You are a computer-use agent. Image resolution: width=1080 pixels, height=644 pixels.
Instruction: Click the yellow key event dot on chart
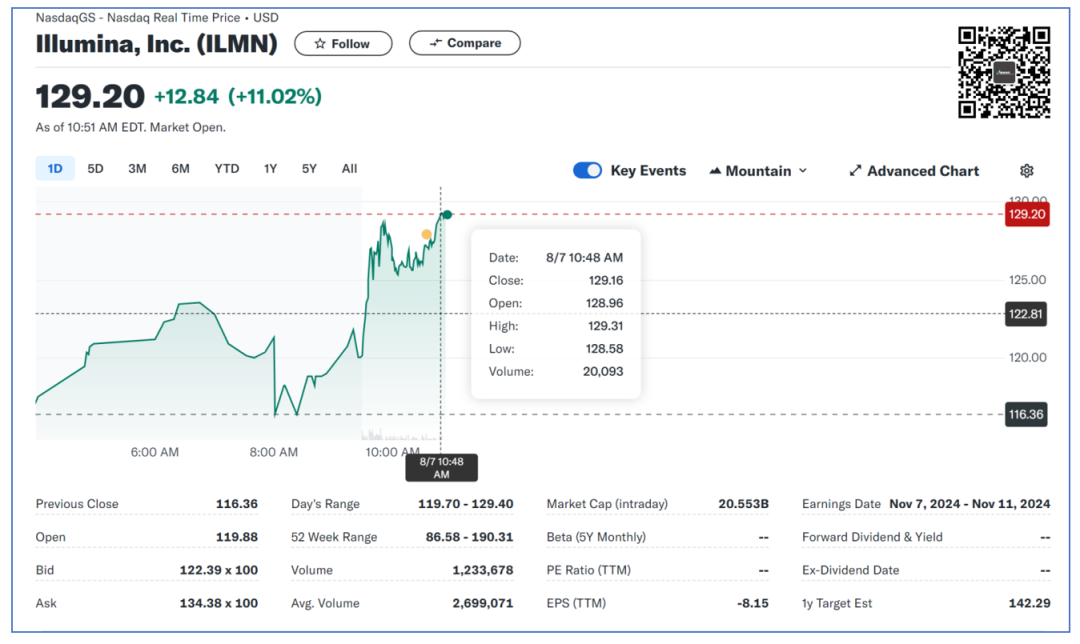tap(427, 235)
